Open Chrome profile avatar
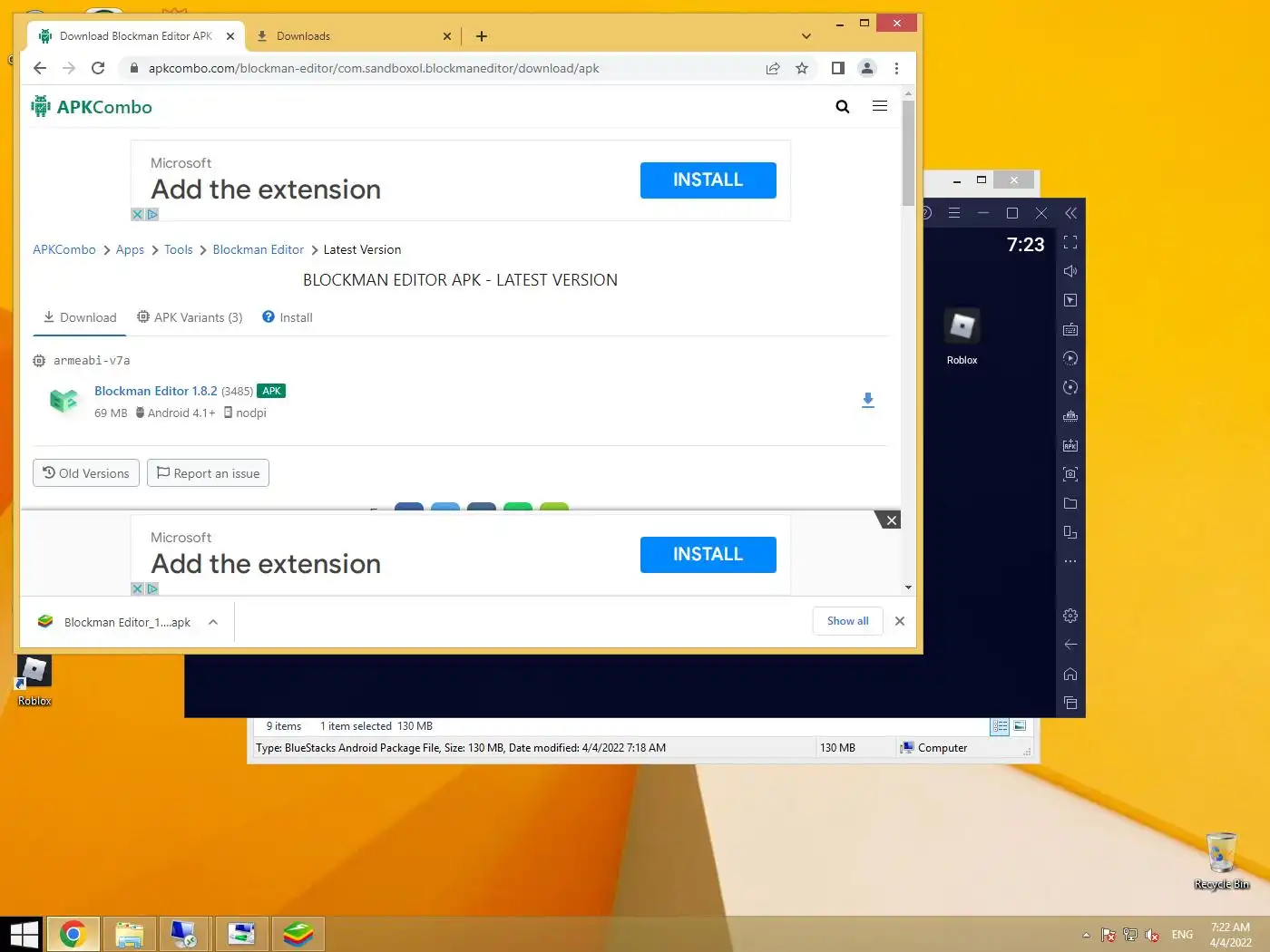 [867, 68]
